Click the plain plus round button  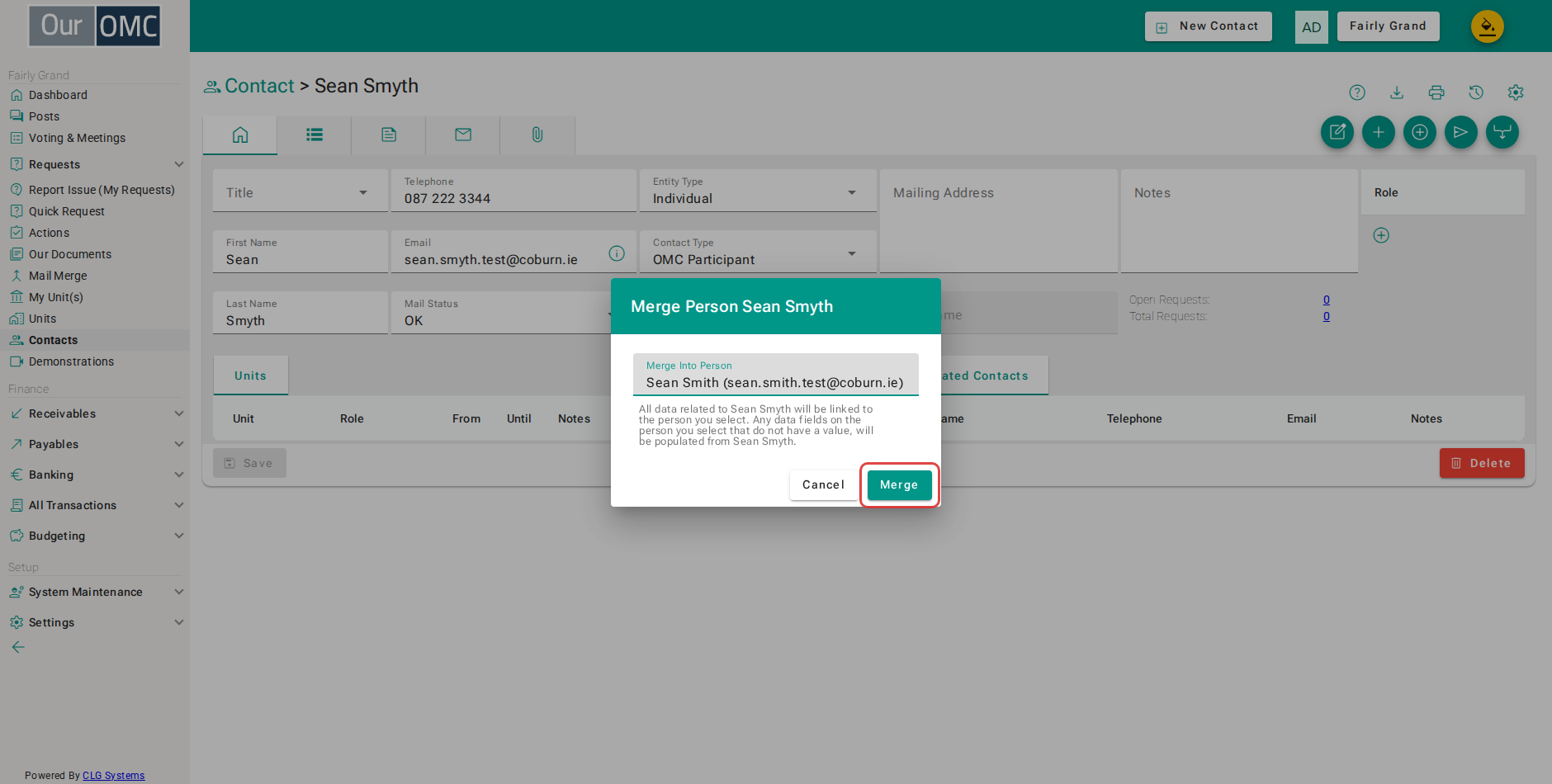(1379, 132)
